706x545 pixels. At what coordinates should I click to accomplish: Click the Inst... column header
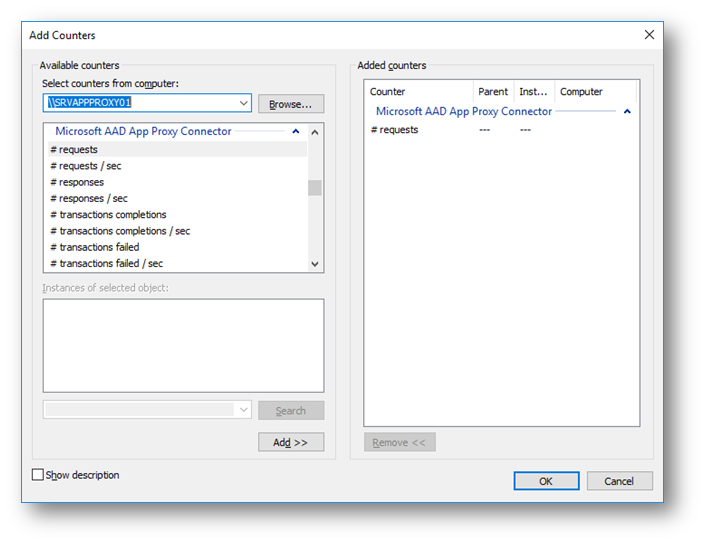point(534,91)
